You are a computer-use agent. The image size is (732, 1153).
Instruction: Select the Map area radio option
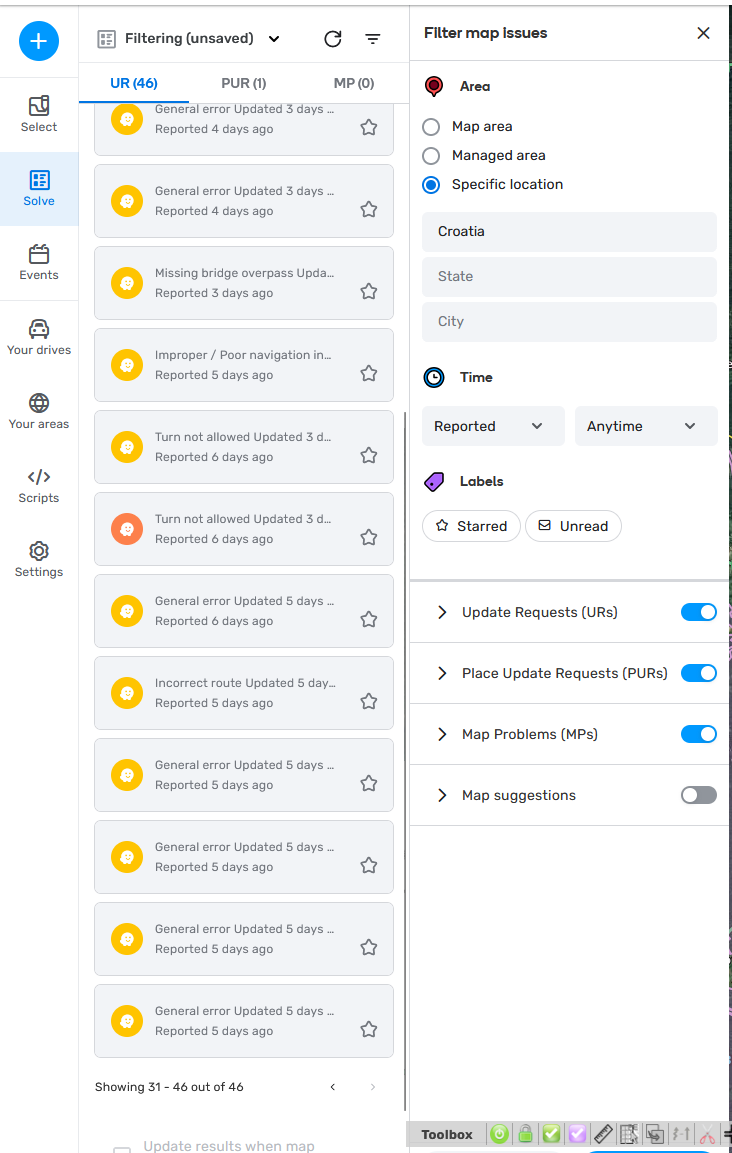(431, 127)
